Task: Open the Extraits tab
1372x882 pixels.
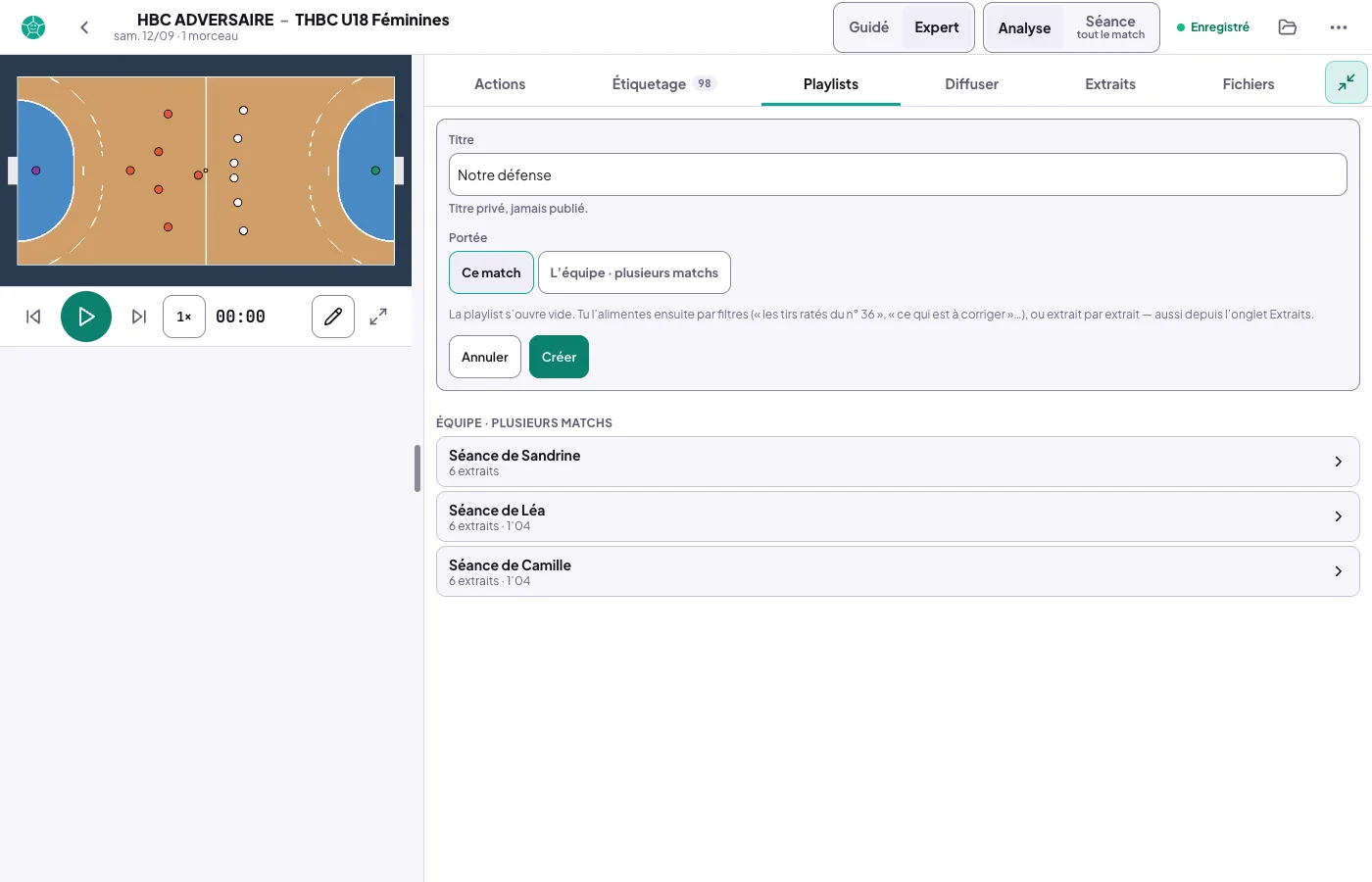Action: point(1110,84)
